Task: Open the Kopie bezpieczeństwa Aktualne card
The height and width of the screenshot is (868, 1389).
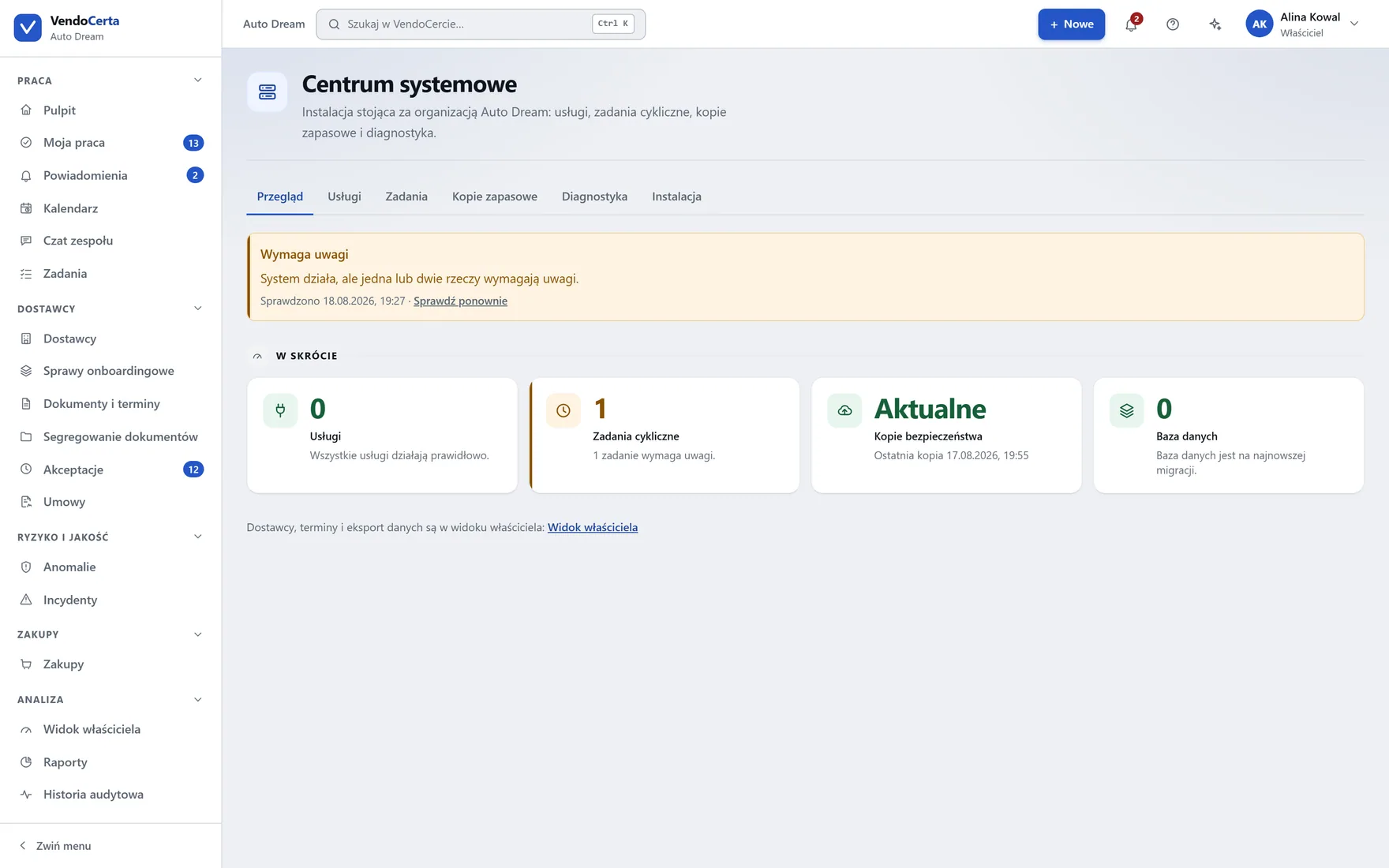Action: (946, 436)
